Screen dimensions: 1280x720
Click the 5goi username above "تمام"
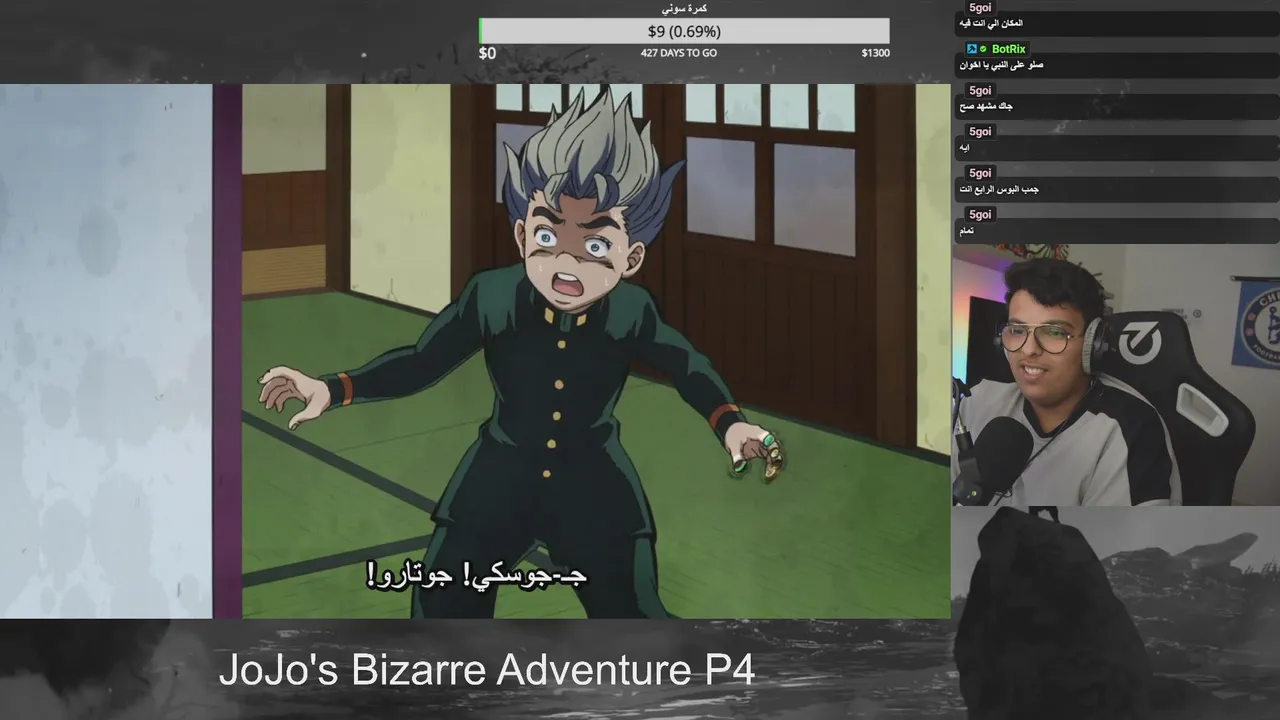980,215
